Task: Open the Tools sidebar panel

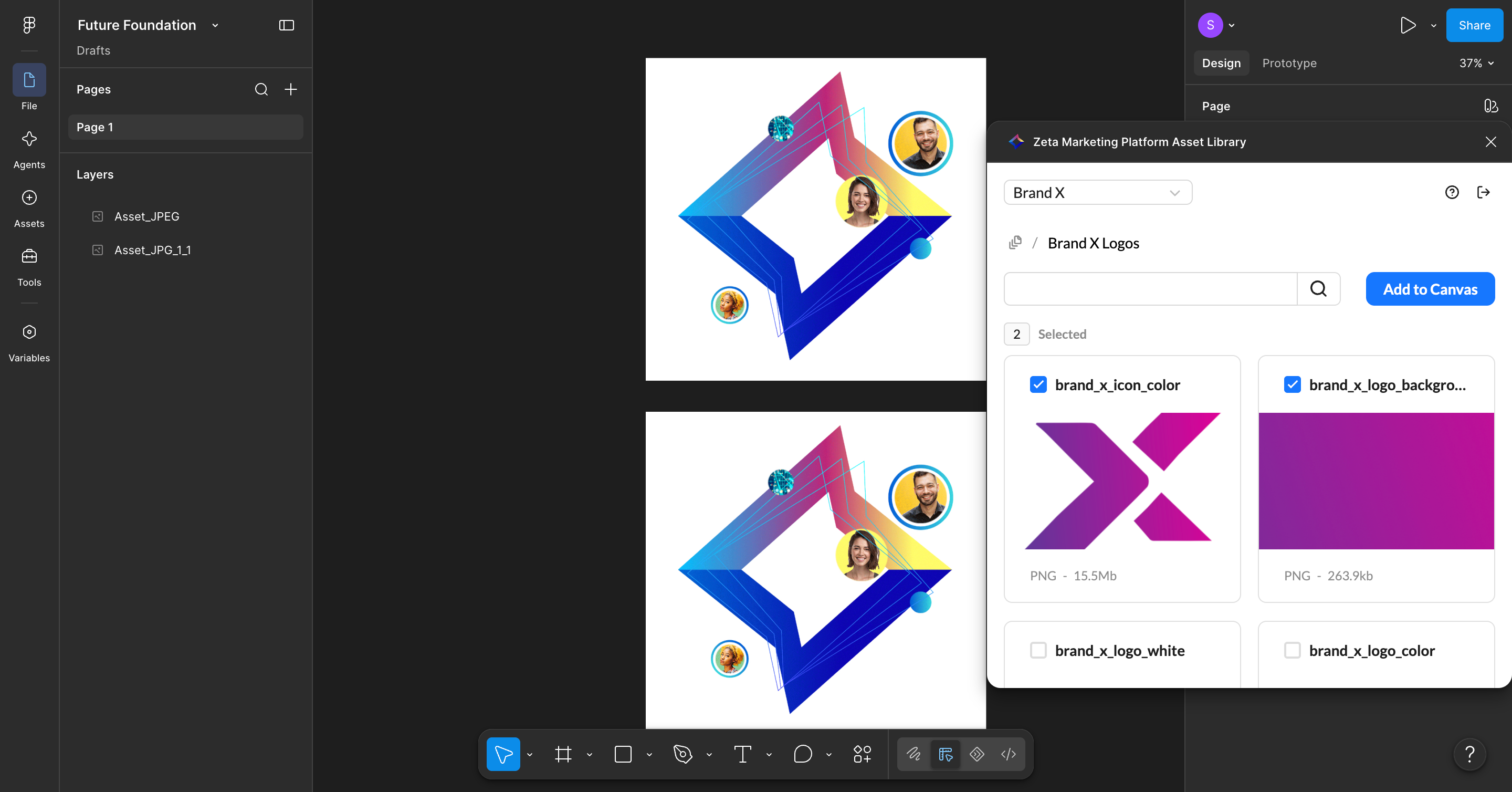Action: point(29,267)
